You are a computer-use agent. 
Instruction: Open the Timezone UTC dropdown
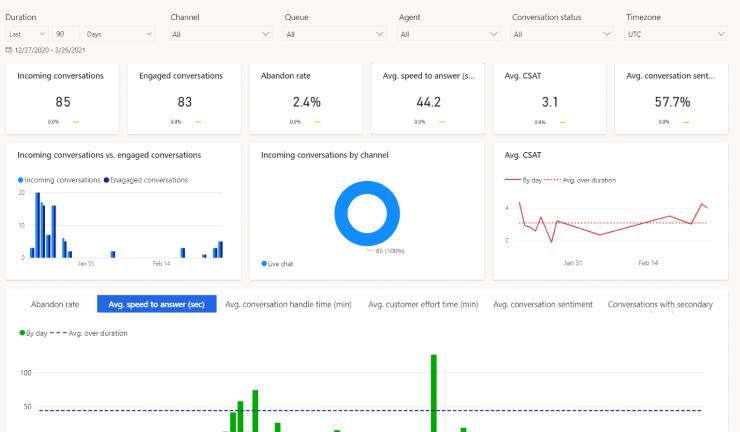tap(676, 34)
